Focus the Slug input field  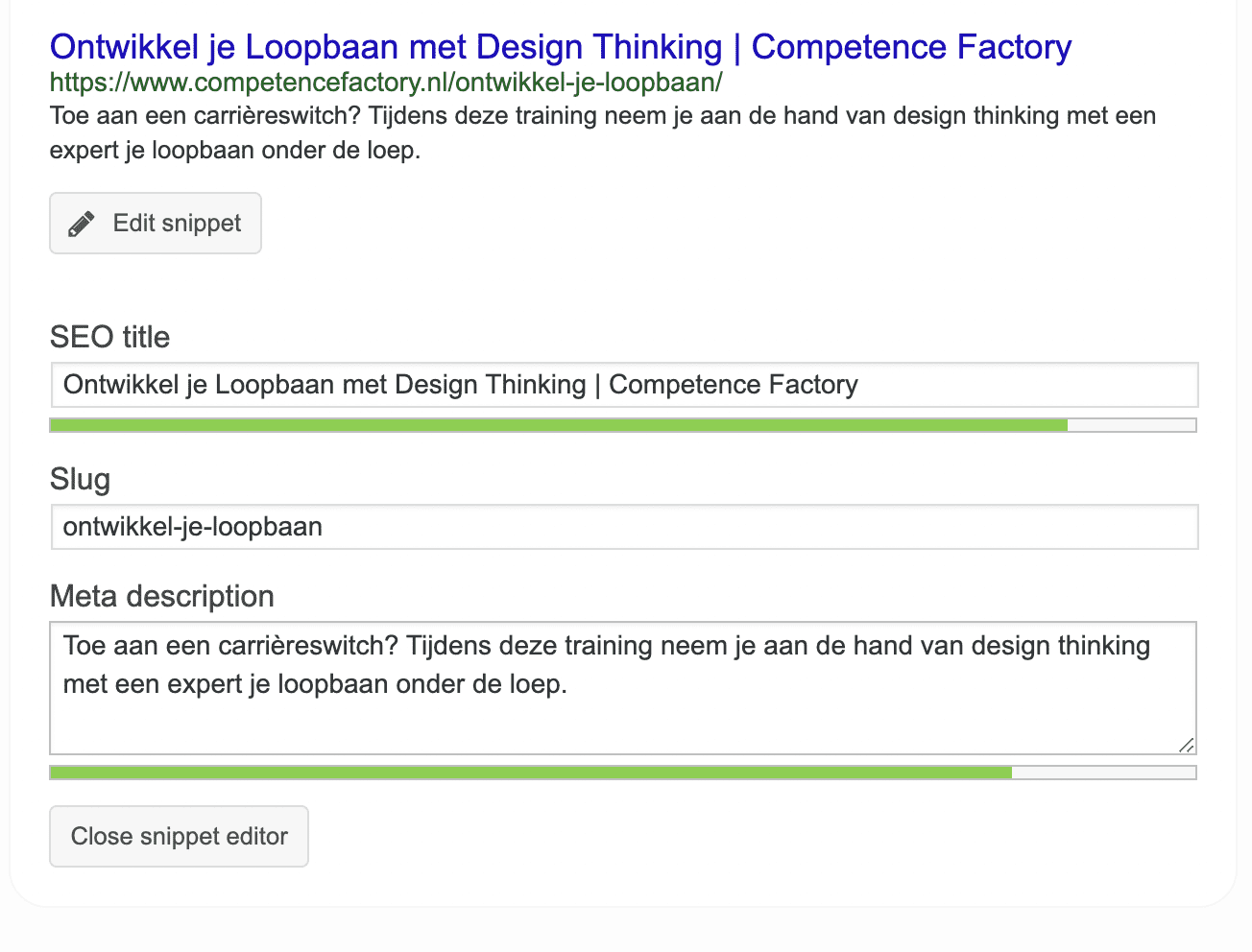pos(624,527)
